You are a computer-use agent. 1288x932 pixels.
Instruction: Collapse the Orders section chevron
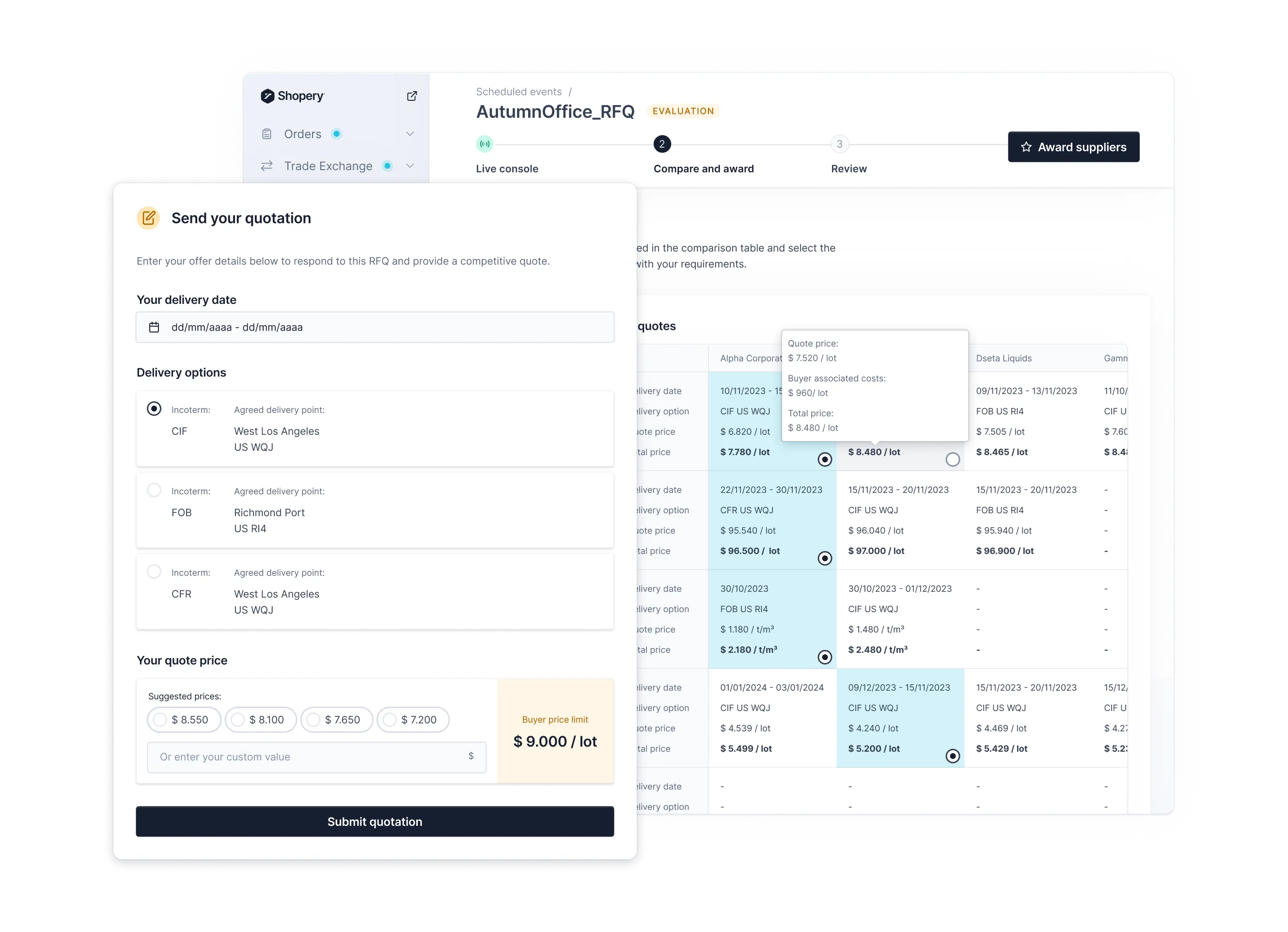[410, 133]
